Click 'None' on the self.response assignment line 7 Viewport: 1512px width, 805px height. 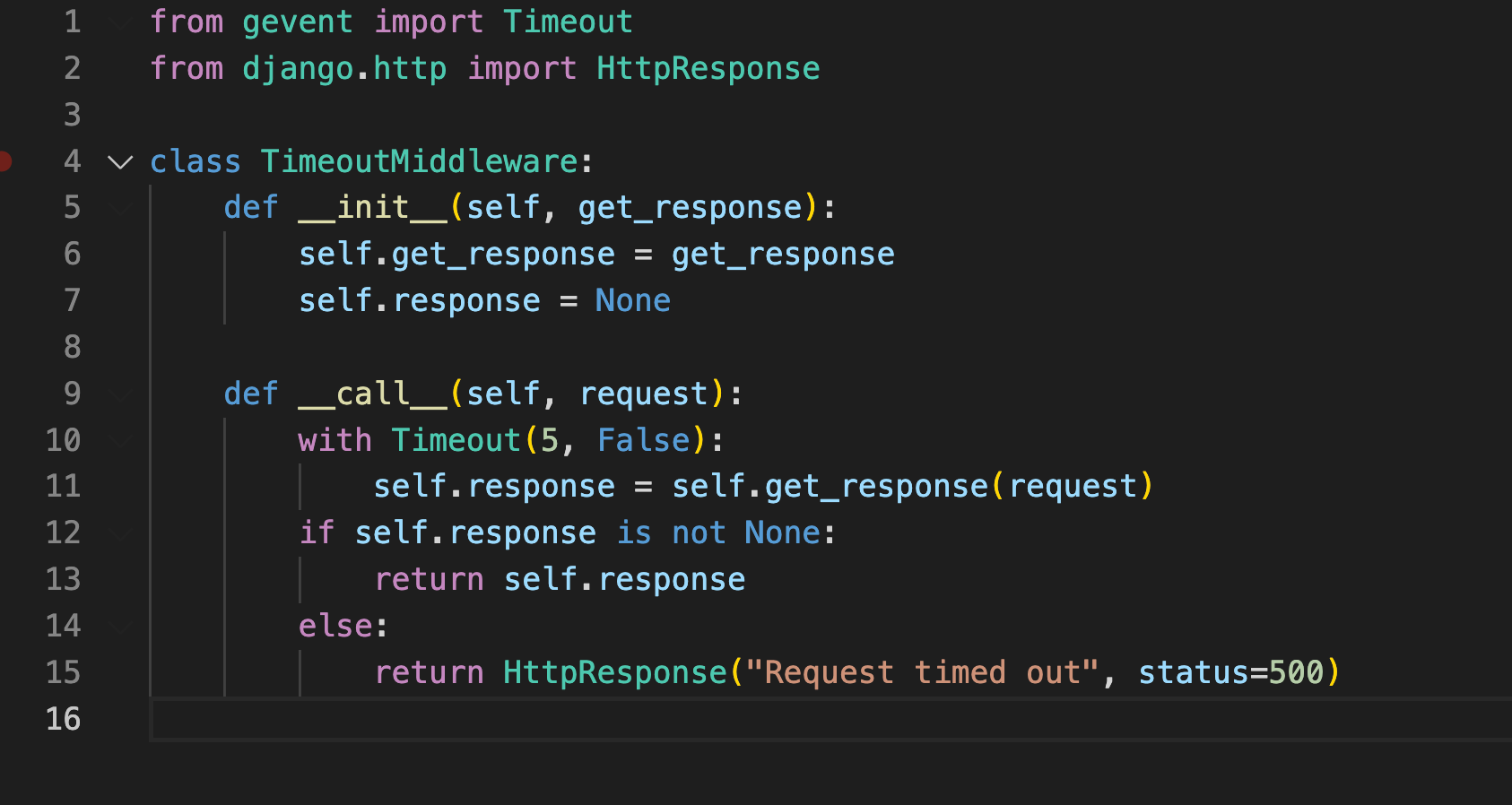click(x=633, y=300)
